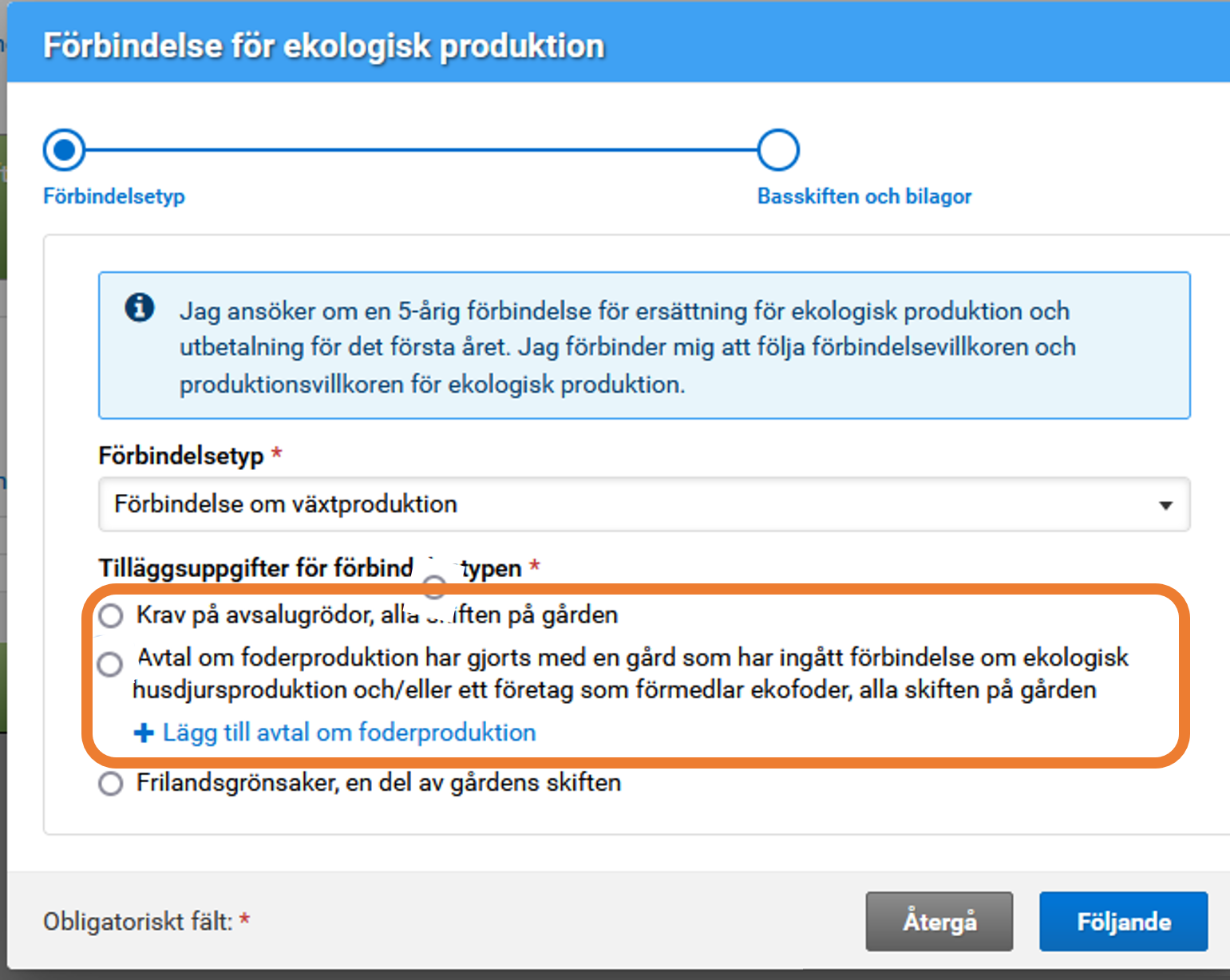The image size is (1230, 980).
Task: Select the Avtal om foderproduktion radio button
Action: 109,664
